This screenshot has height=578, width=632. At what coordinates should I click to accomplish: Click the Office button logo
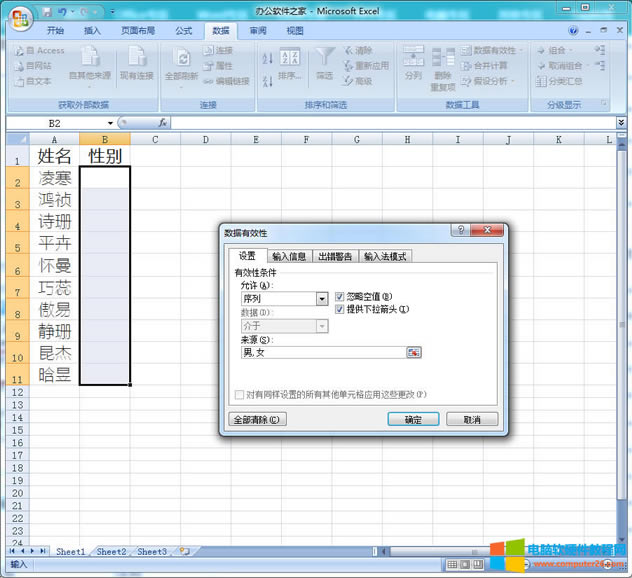(x=18, y=17)
